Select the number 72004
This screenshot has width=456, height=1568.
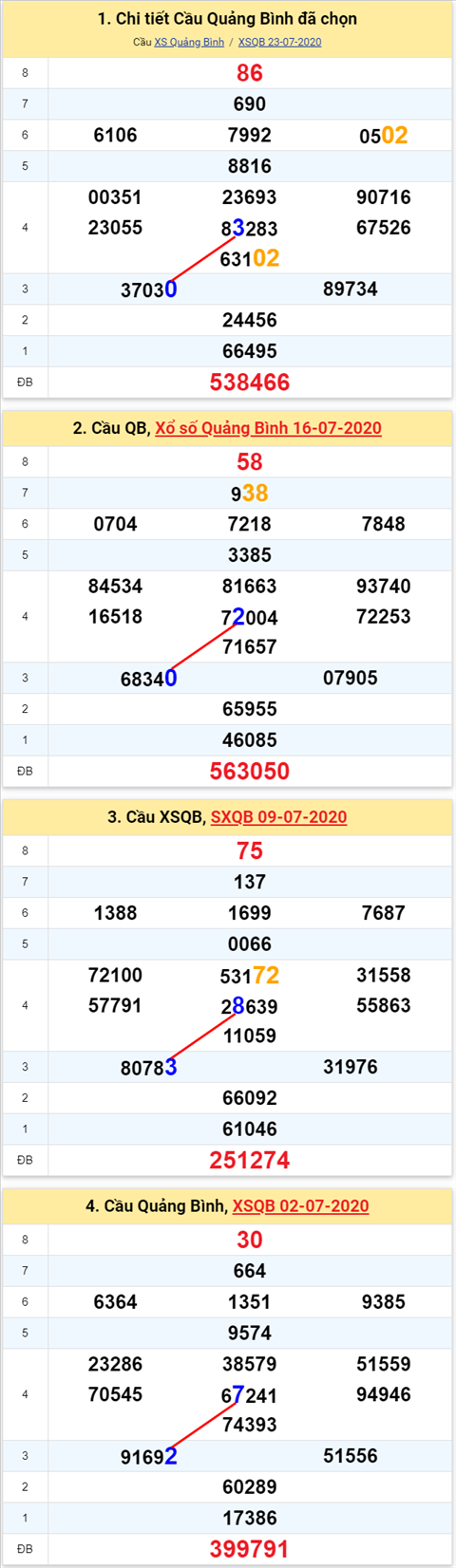point(250,618)
